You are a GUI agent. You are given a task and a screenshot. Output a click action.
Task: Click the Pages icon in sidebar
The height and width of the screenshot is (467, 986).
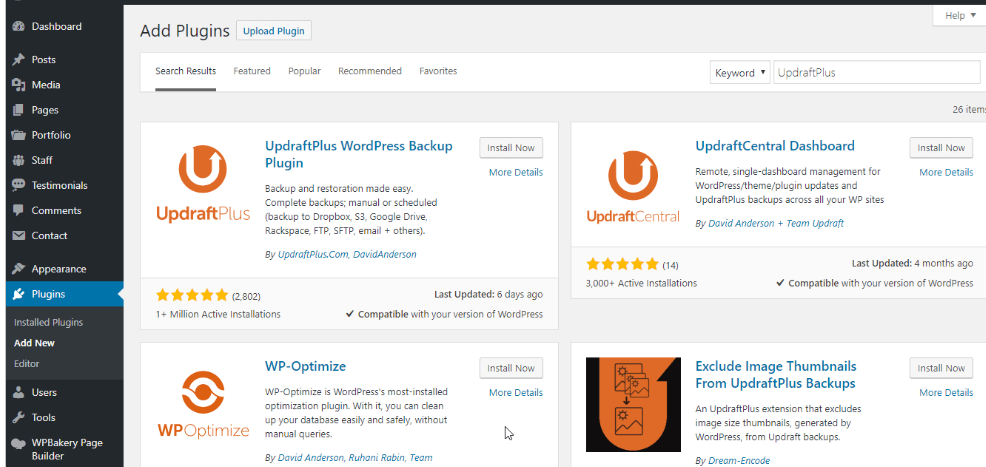[19, 110]
